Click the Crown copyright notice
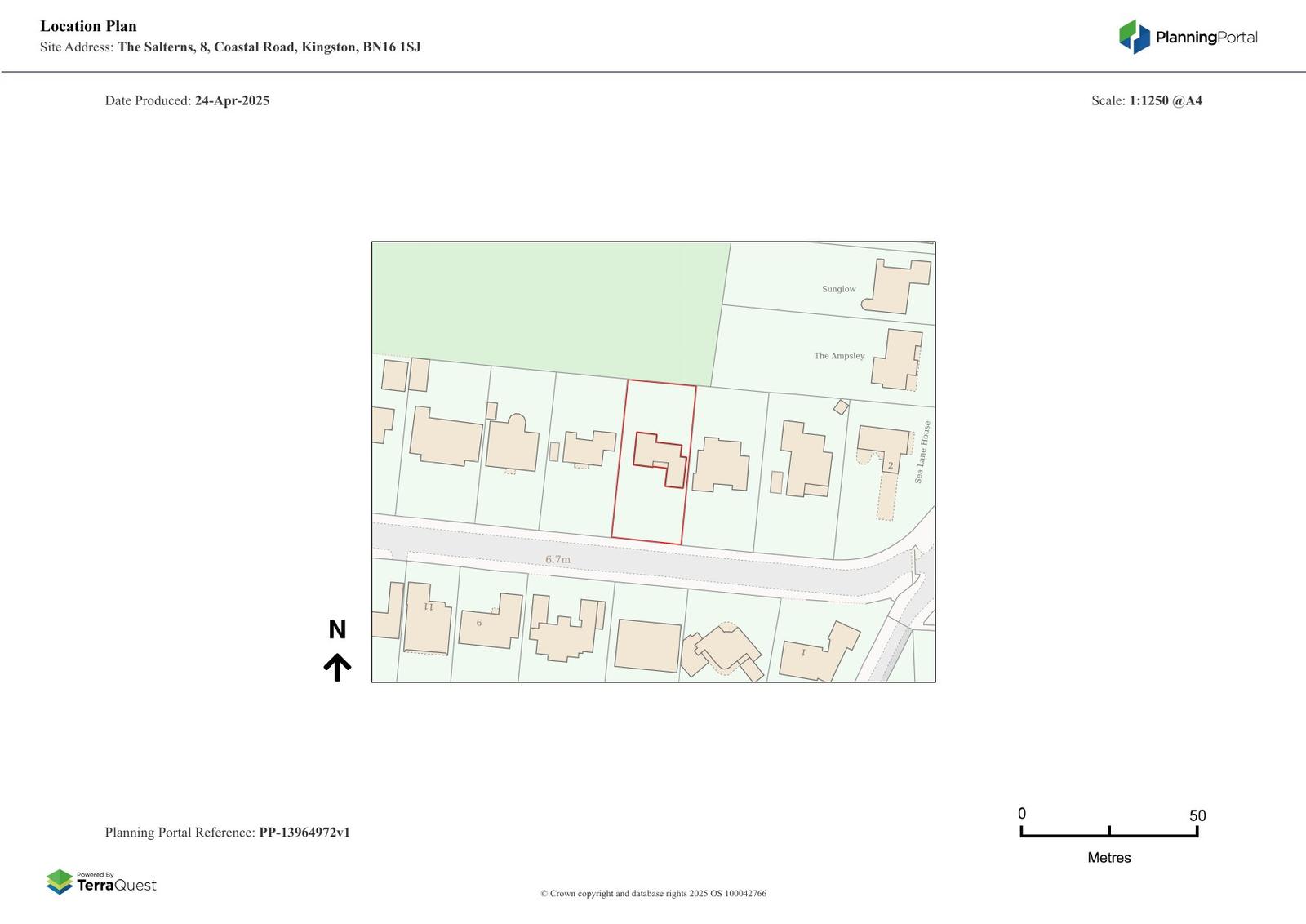The width and height of the screenshot is (1306, 924). 653,894
